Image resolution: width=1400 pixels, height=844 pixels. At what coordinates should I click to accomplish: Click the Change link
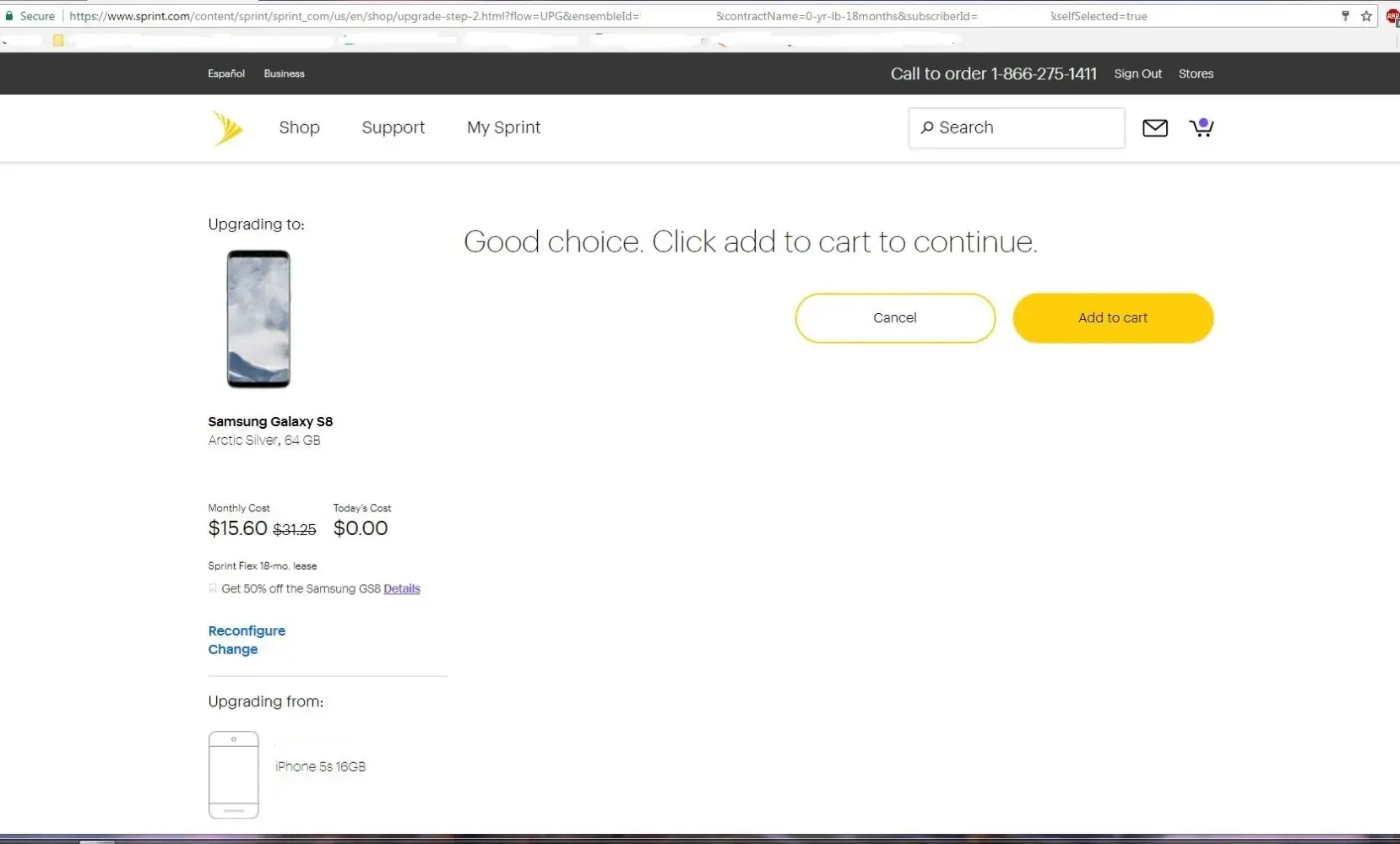tap(233, 650)
